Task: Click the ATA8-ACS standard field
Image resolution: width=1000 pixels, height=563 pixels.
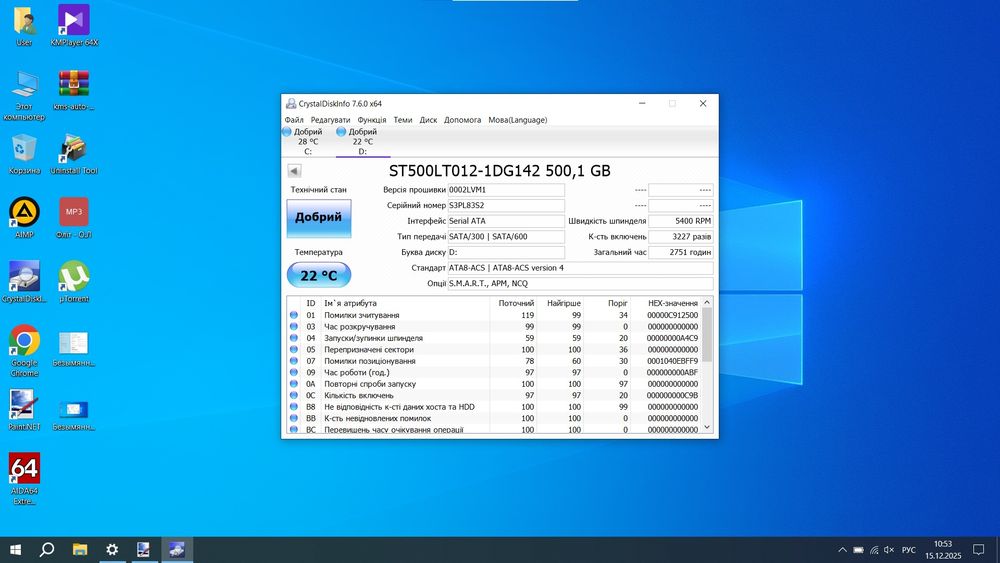Action: click(x=580, y=268)
